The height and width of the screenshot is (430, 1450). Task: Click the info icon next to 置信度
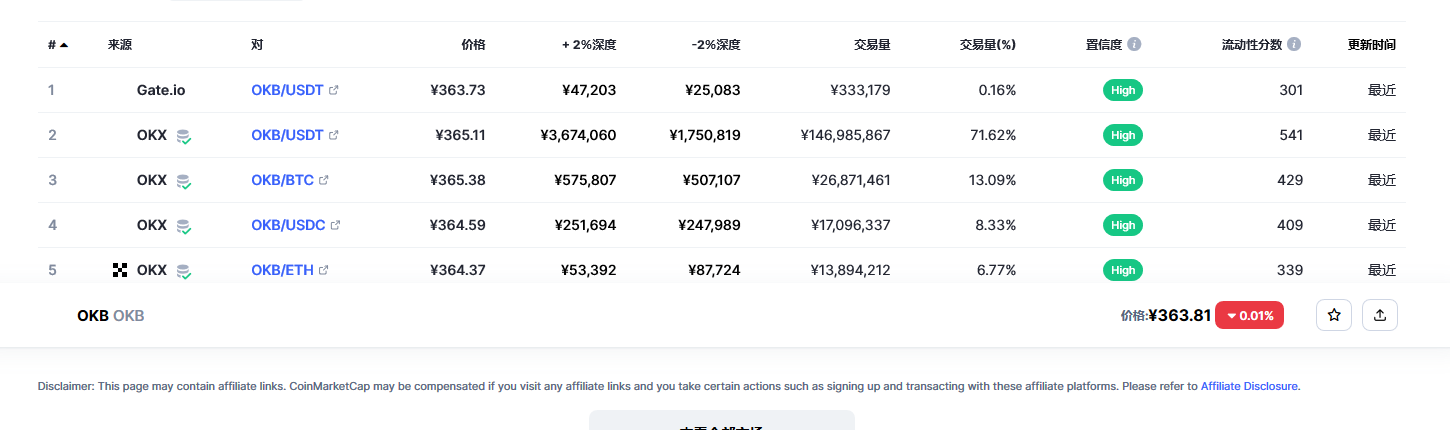[1134, 45]
